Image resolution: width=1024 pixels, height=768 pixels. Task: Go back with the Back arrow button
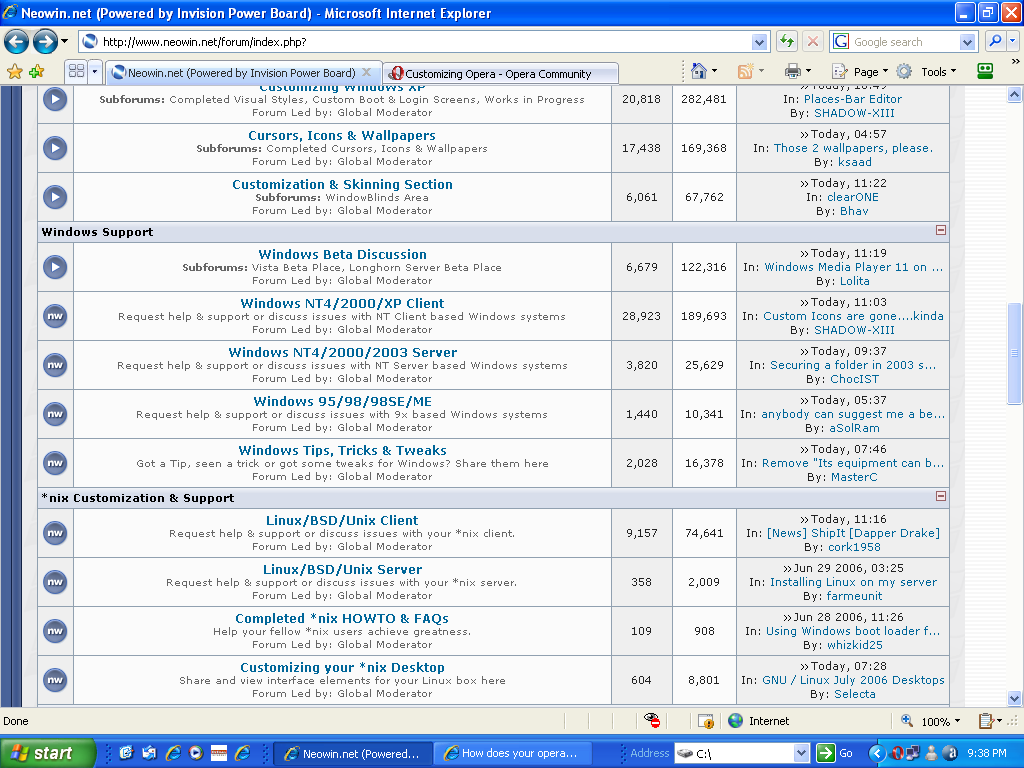pos(16,42)
